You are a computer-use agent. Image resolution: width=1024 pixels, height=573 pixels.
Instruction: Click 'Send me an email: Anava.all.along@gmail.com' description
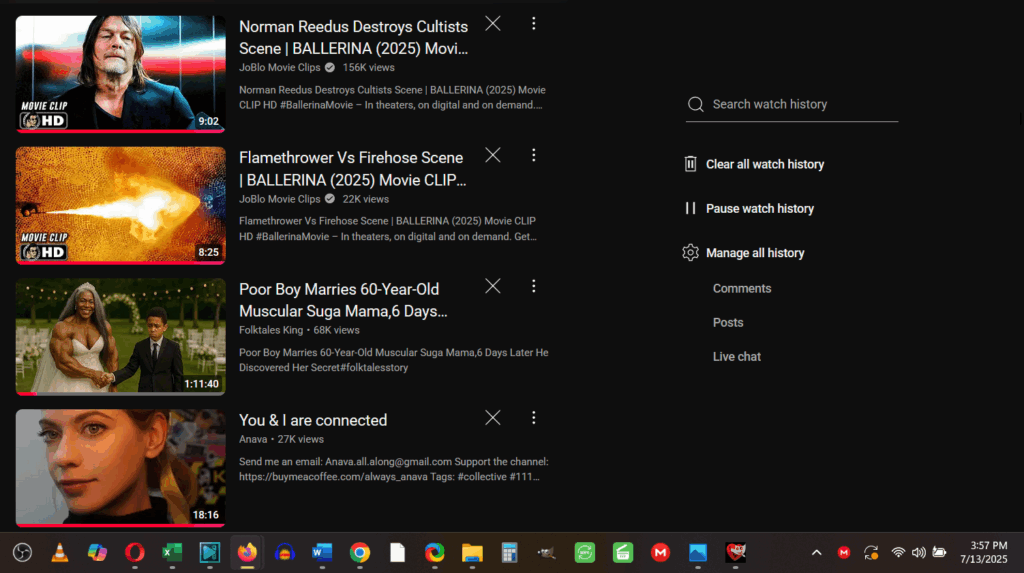click(x=394, y=469)
